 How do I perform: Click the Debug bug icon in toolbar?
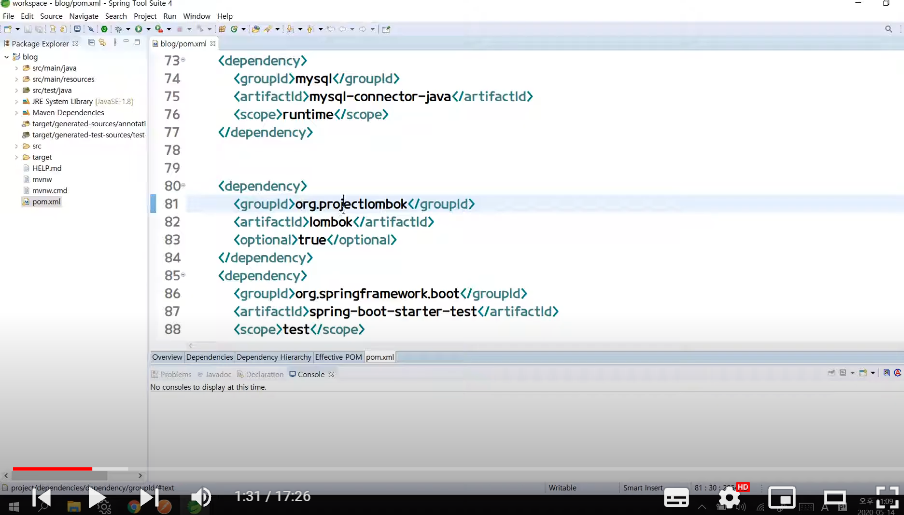(x=118, y=29)
